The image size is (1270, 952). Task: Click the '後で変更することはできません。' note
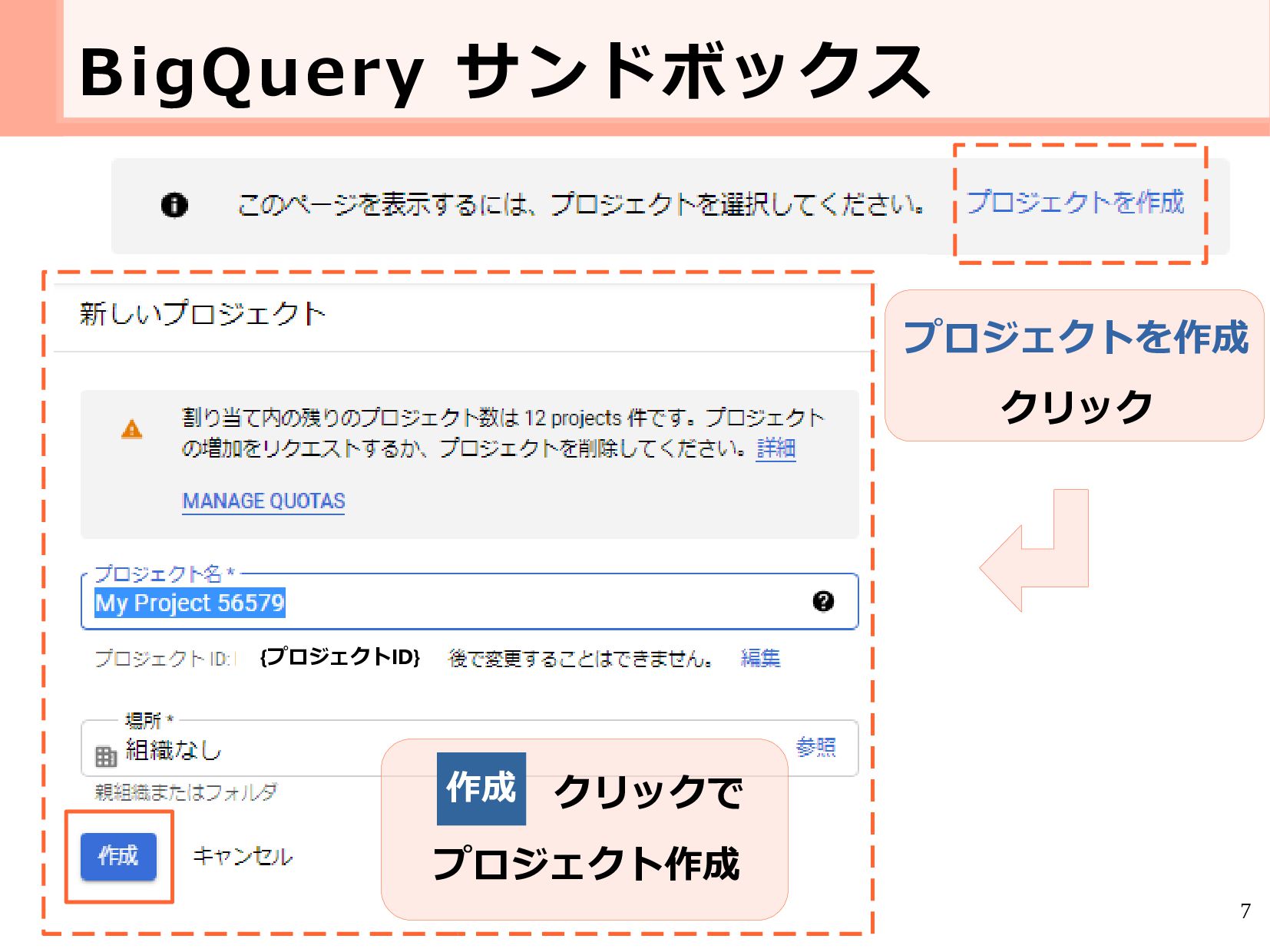[x=581, y=659]
